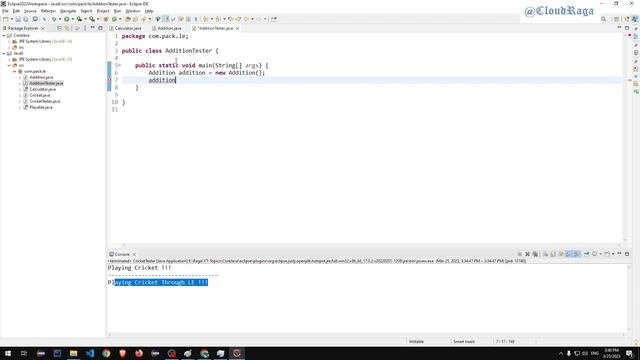
Task: Click the Quick Access search magnifier icon
Action: (x=603, y=19)
